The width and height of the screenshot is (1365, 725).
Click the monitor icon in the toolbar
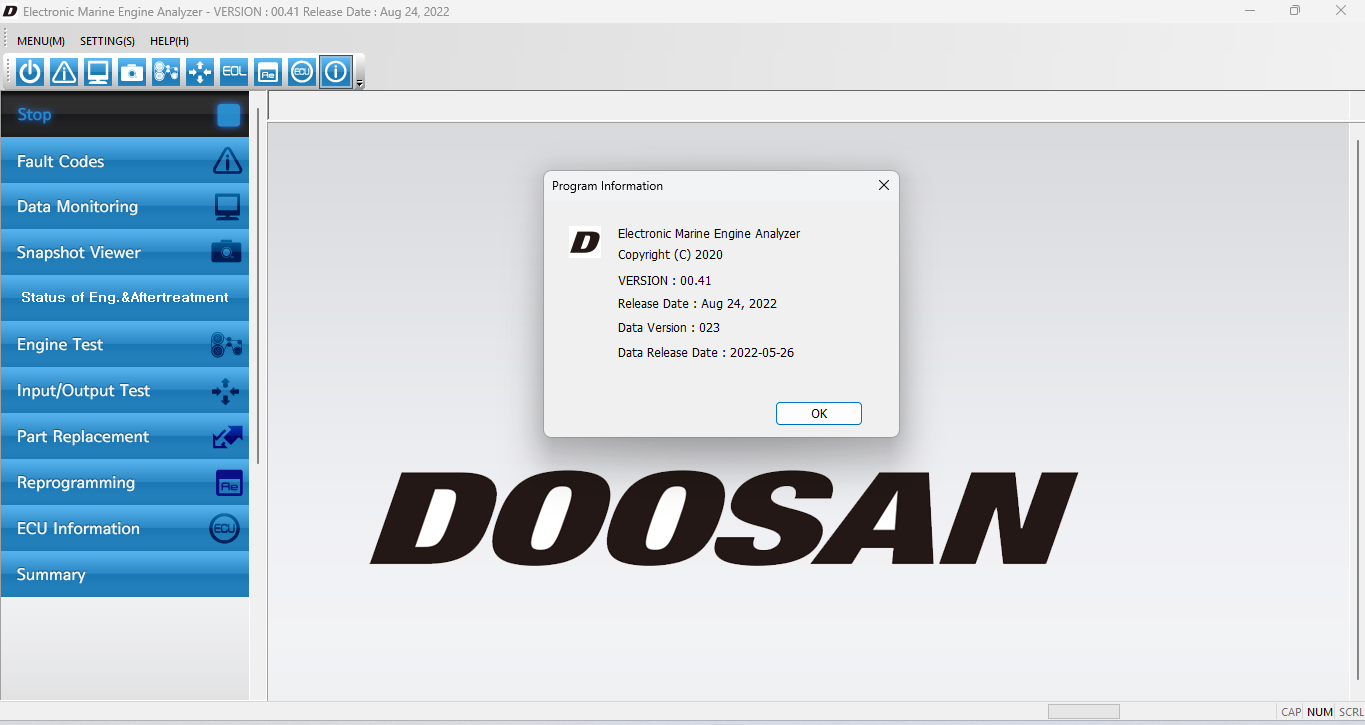(x=98, y=72)
